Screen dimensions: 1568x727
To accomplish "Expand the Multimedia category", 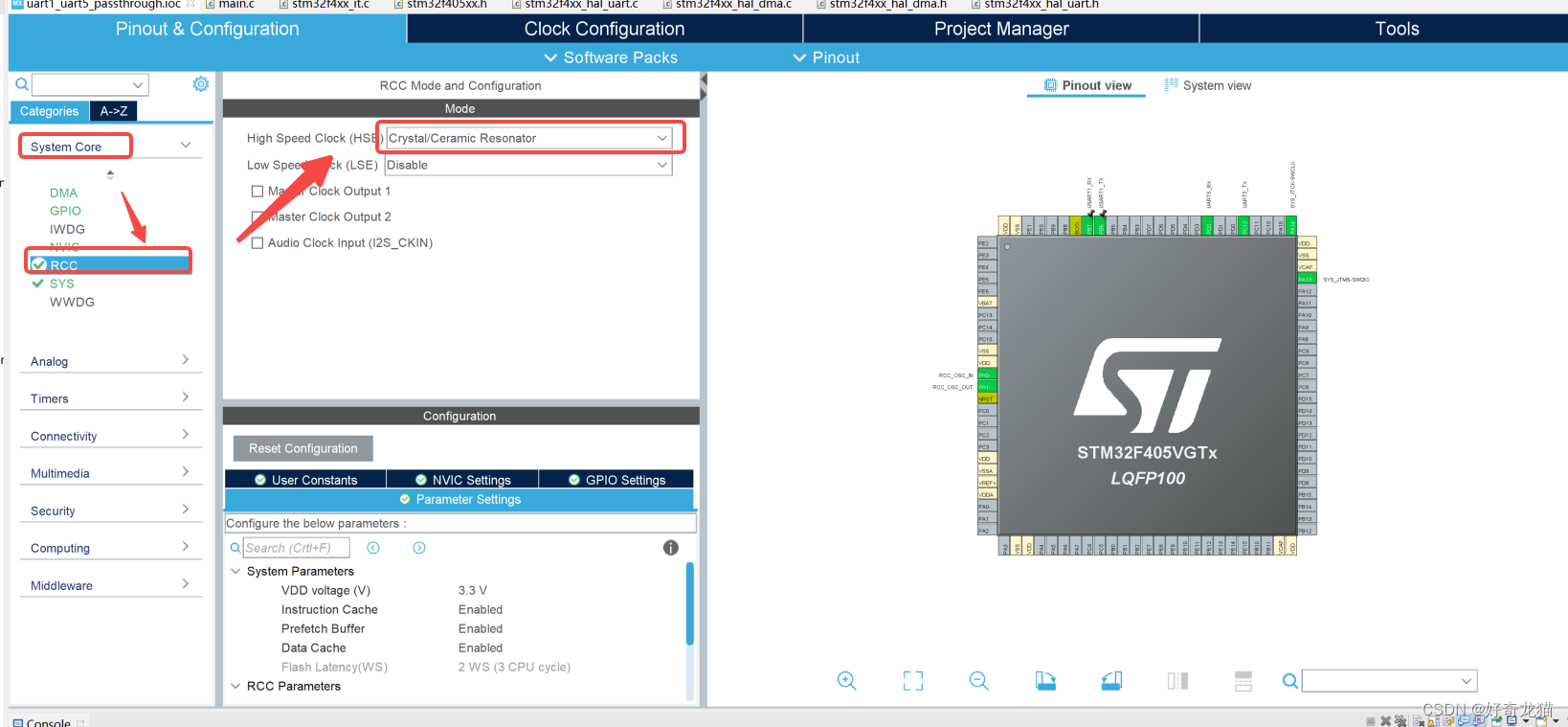I will click(186, 471).
